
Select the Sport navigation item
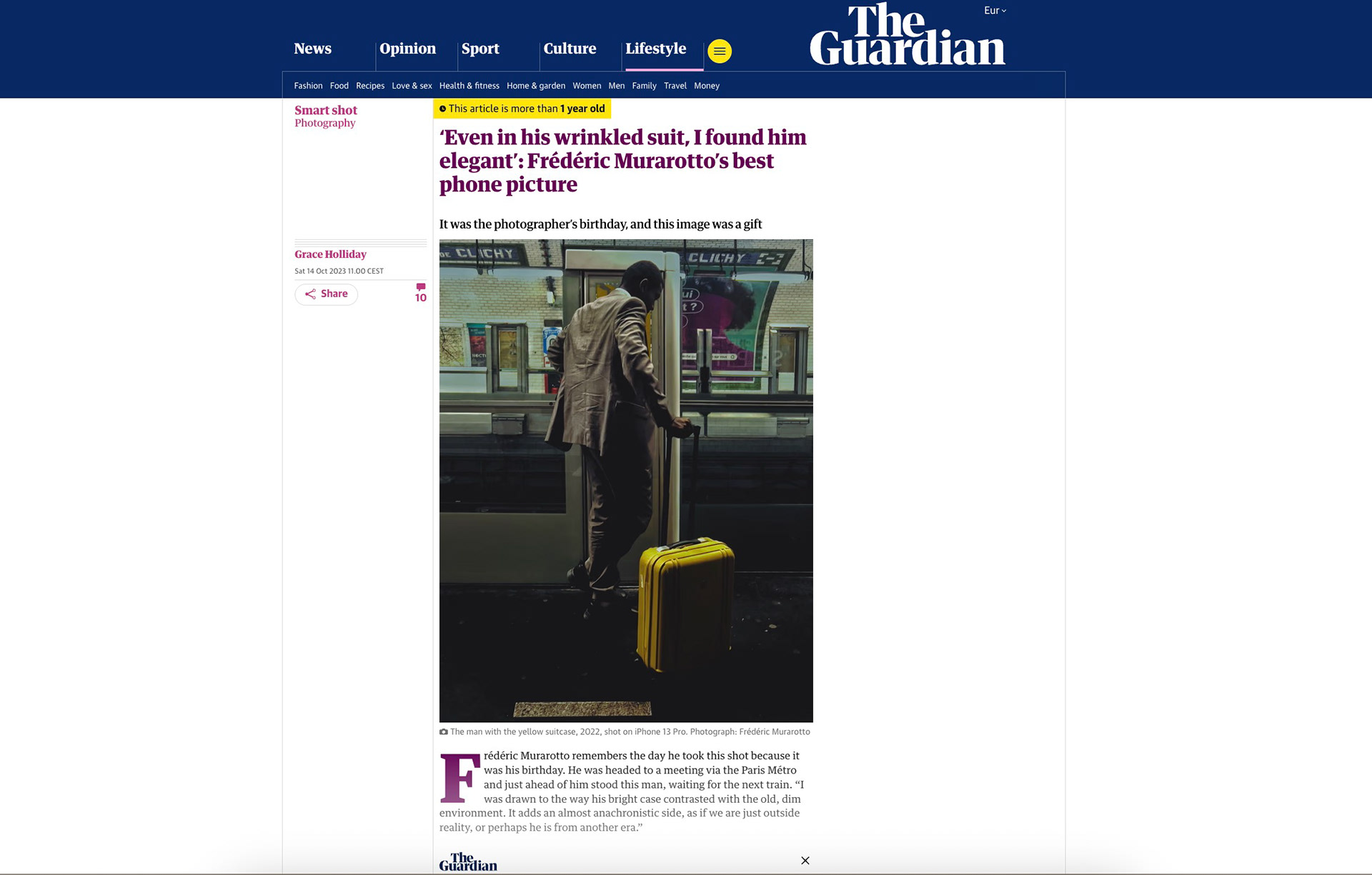pyautogui.click(x=480, y=49)
